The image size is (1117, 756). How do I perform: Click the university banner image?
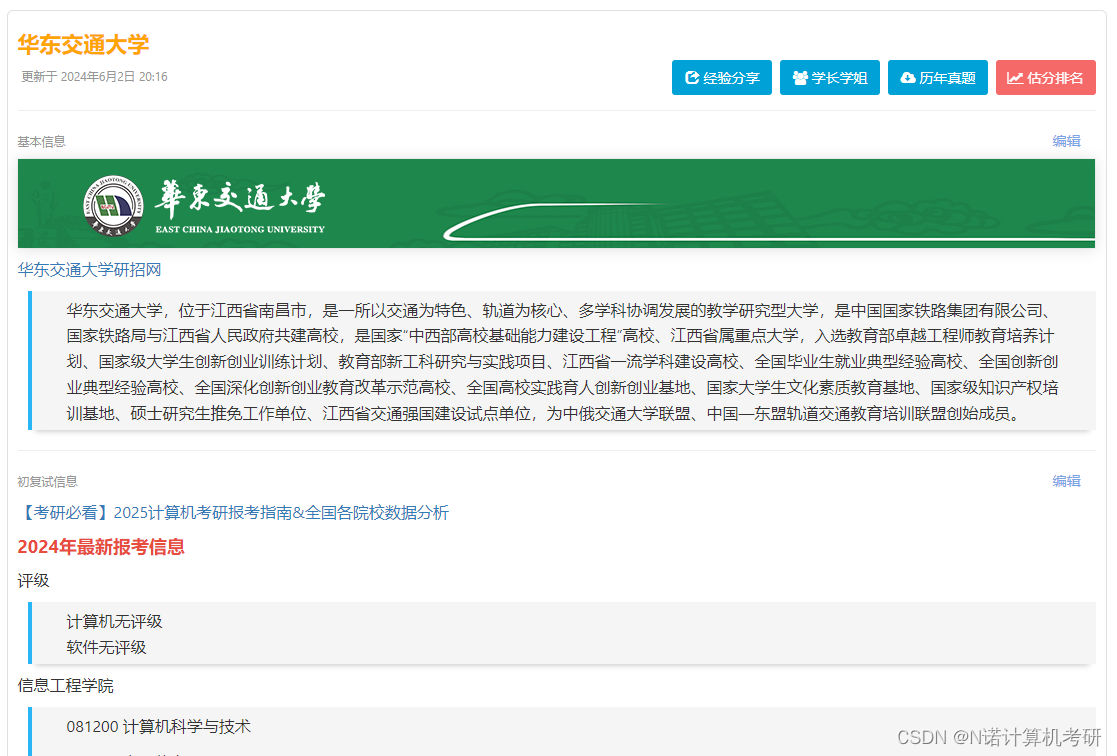[556, 203]
